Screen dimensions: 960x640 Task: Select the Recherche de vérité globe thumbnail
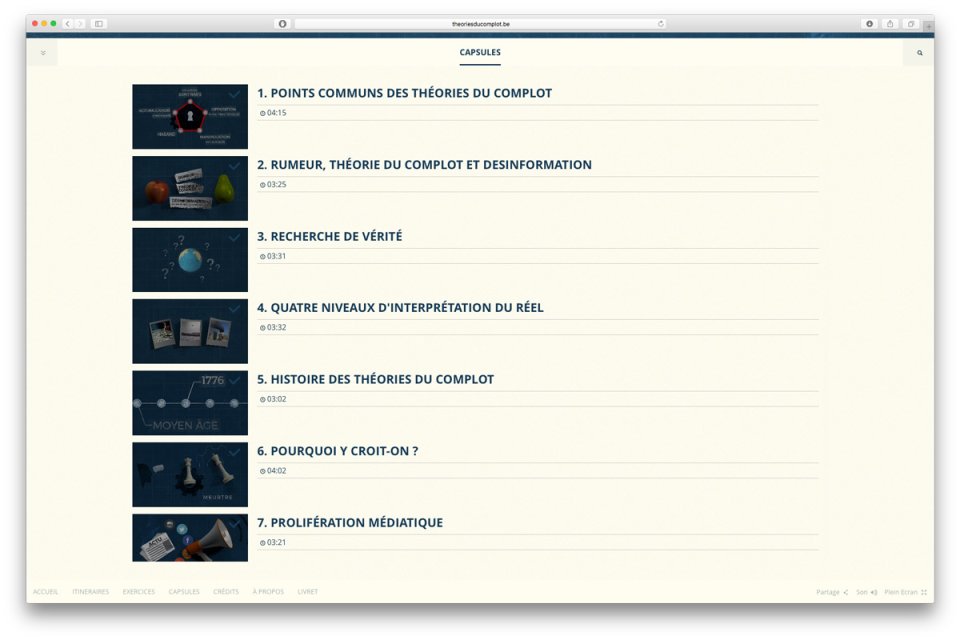pyautogui.click(x=190, y=260)
